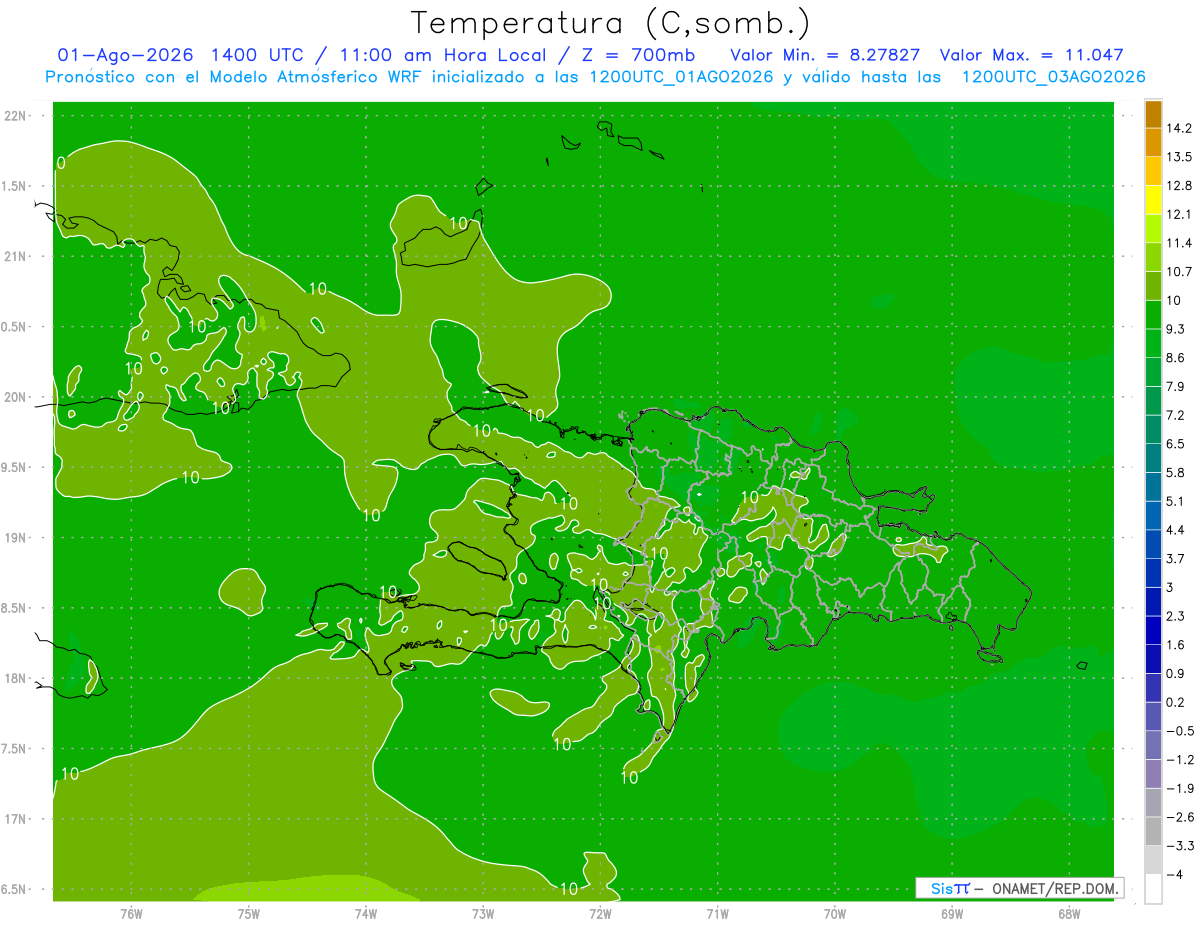Image resolution: width=1200 pixels, height=927 pixels.
Task: Select the blue swatch between 4.4 and 3.7
Action: pos(1153,544)
